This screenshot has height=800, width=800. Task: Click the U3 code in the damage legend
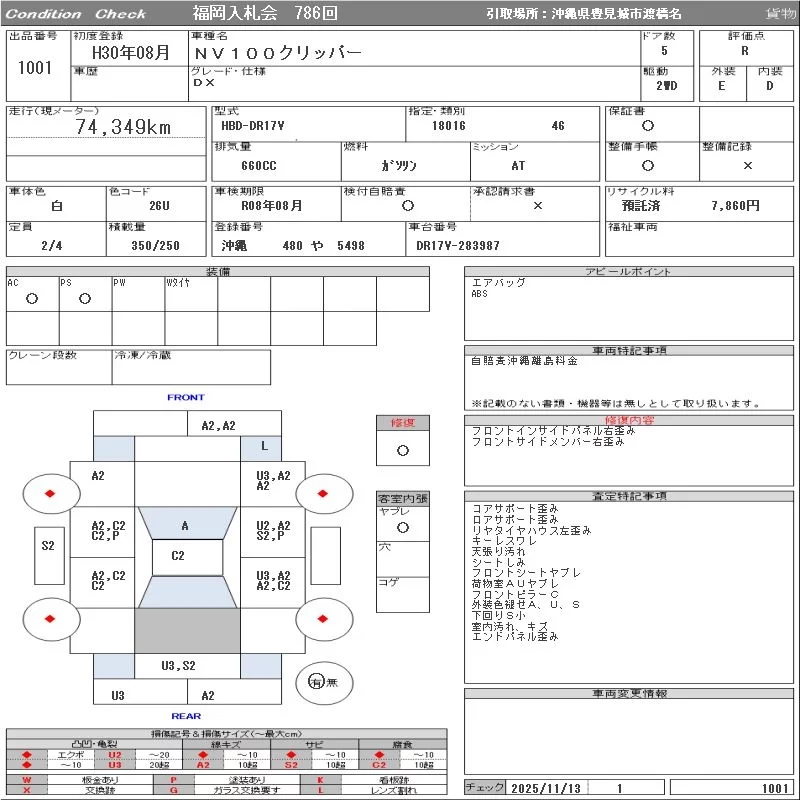[x=115, y=765]
